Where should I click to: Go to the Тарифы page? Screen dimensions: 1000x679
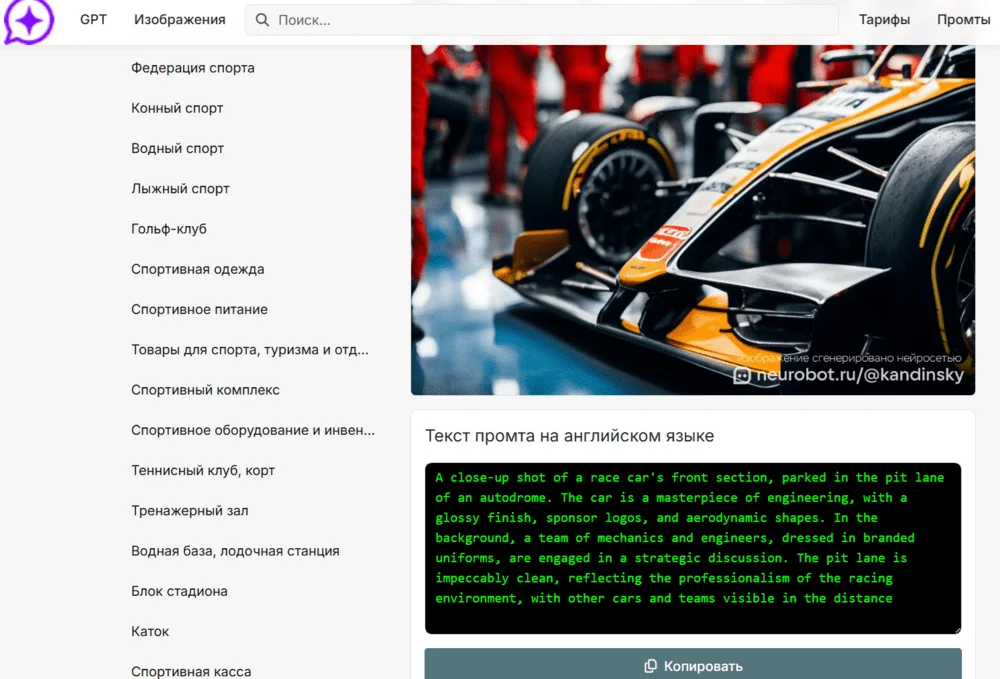pos(884,20)
